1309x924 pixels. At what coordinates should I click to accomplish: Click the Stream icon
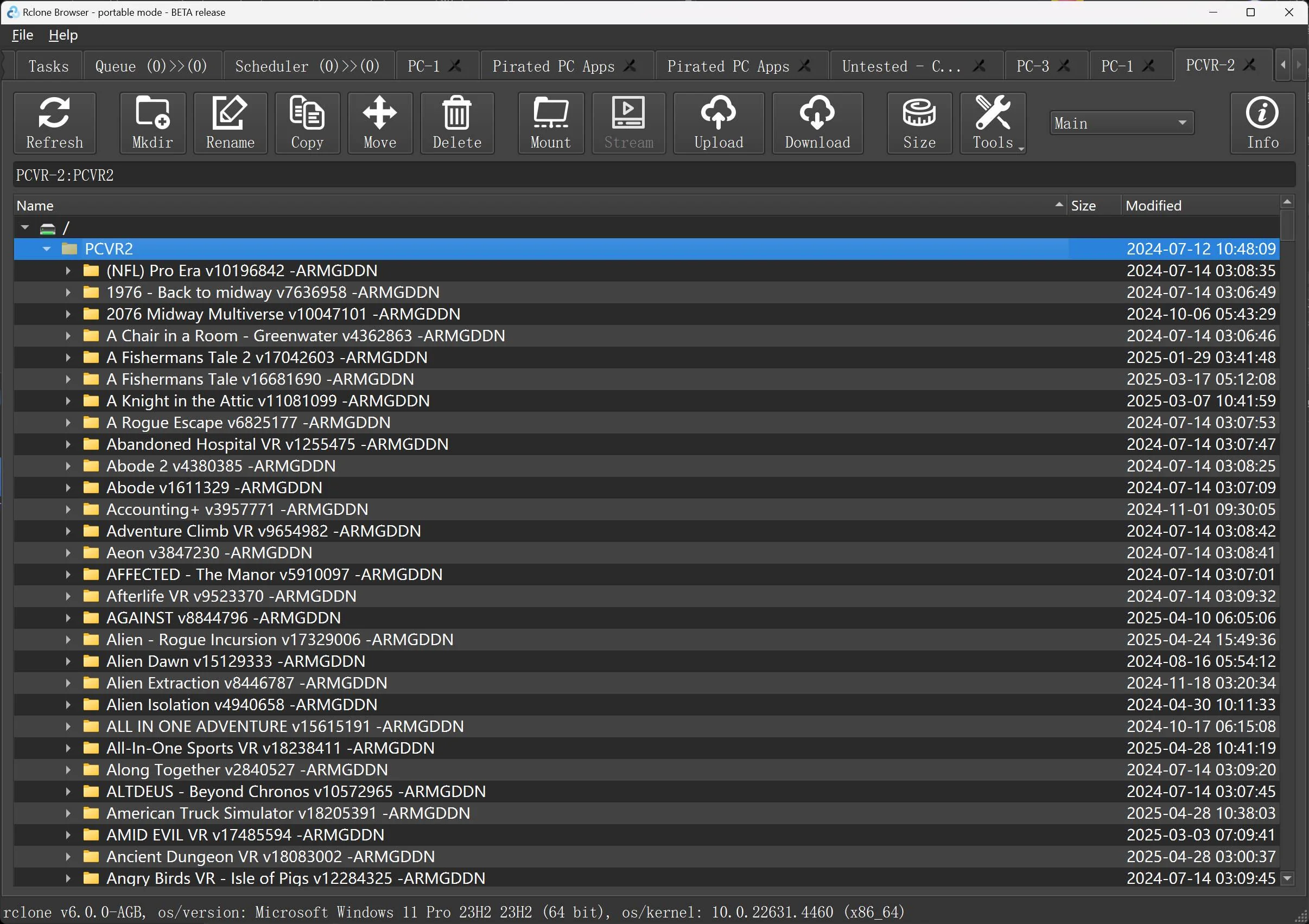(x=628, y=123)
